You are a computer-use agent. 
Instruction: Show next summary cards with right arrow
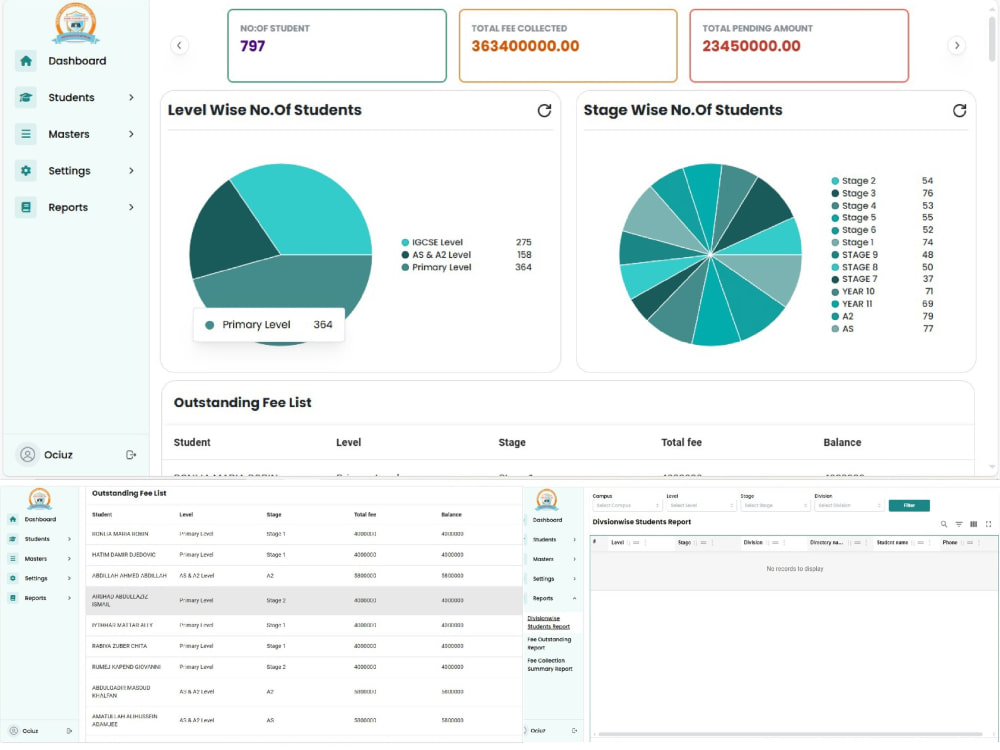coord(956,45)
